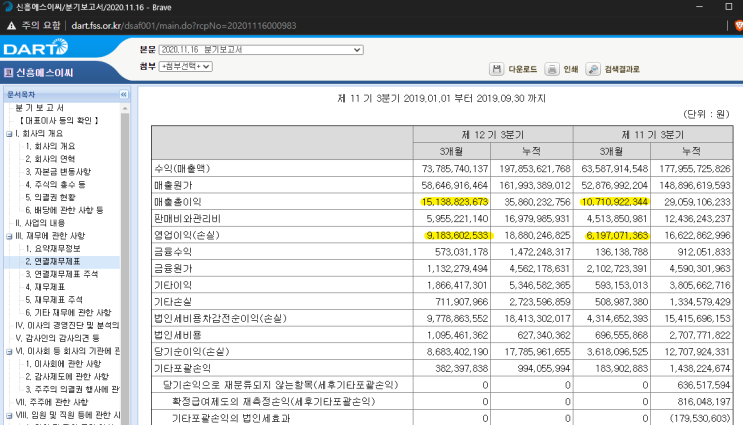Screen dimensions: 743x425
Task: Click the security warning triangle icon
Action: pos(11,26)
